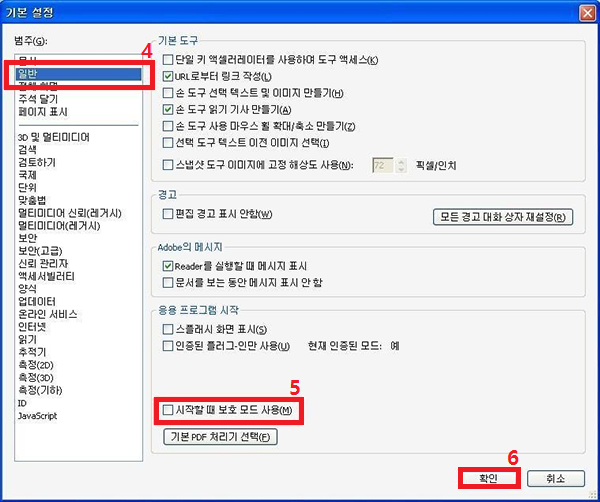Close the 기본 설정 dialog window
The height and width of the screenshot is (502, 600).
[x=587, y=13]
